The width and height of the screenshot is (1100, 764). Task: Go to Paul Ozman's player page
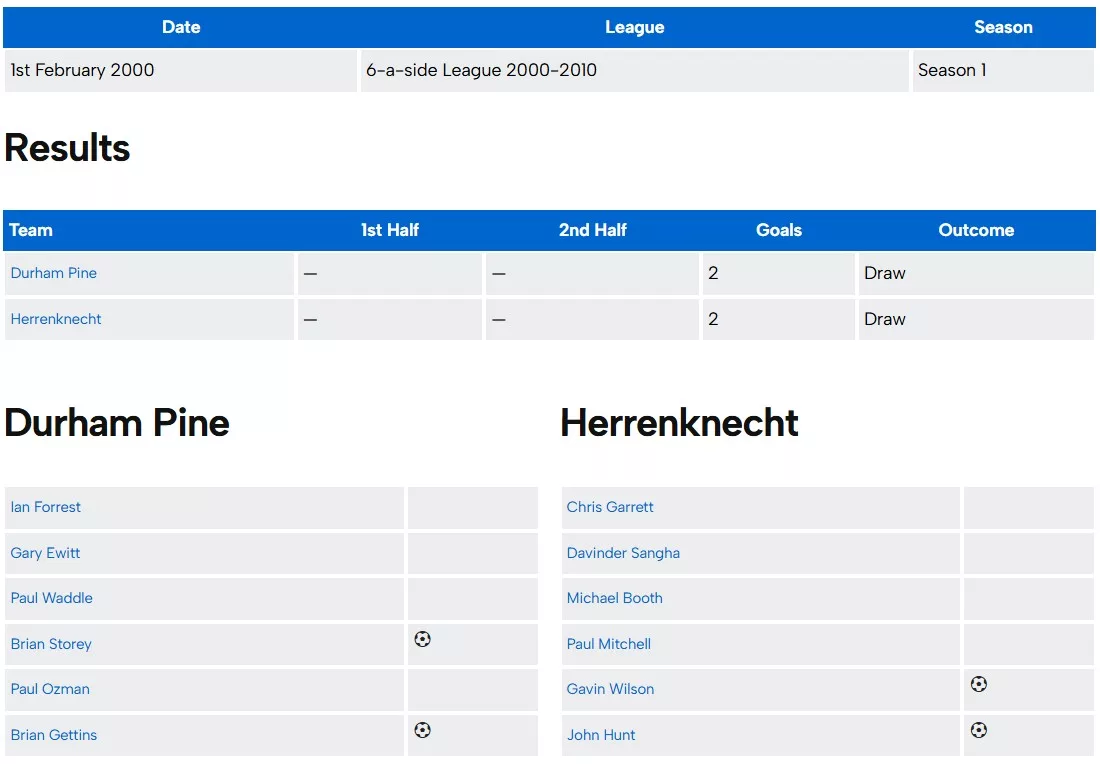coord(50,689)
